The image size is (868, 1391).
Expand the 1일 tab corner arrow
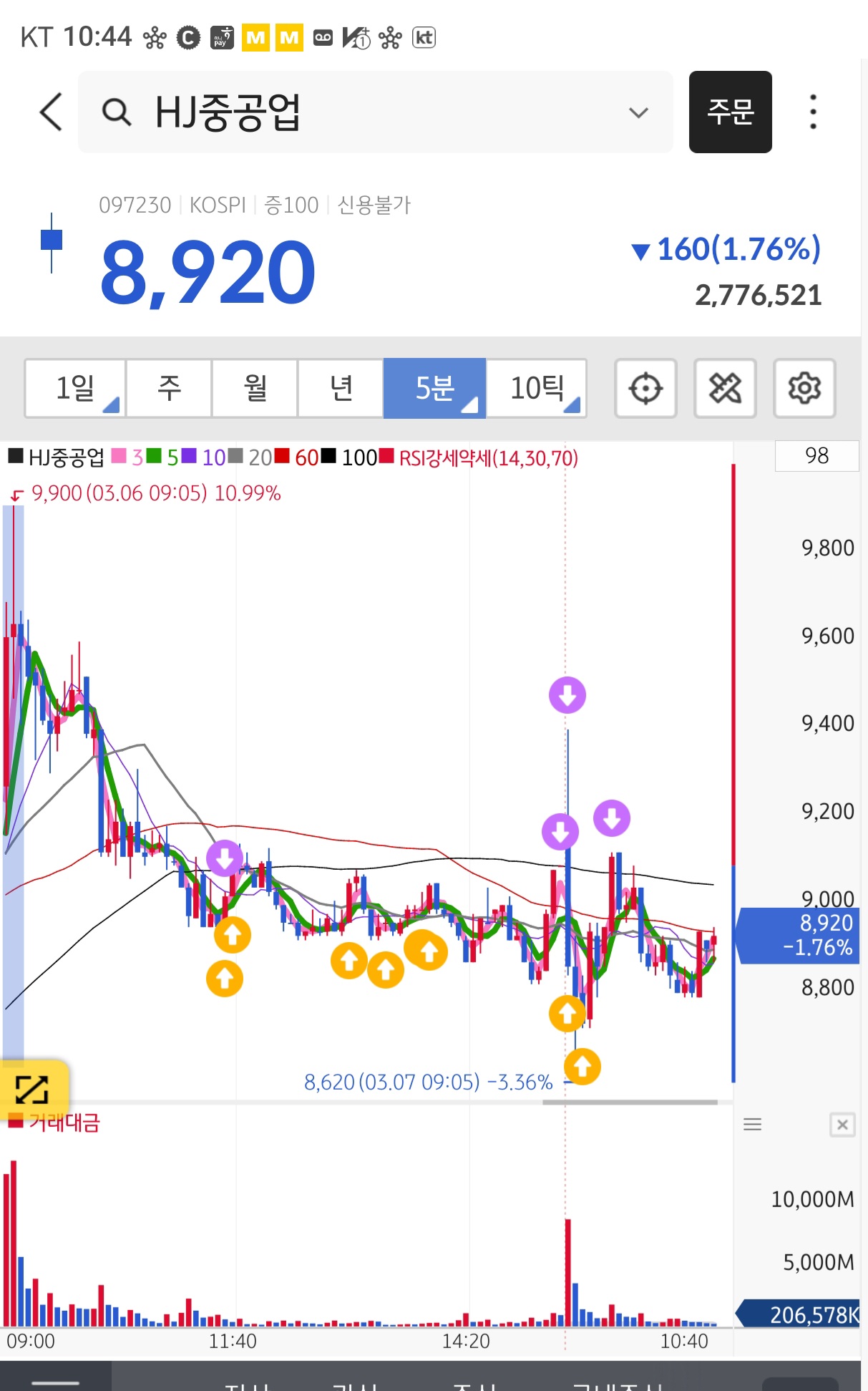[112, 405]
